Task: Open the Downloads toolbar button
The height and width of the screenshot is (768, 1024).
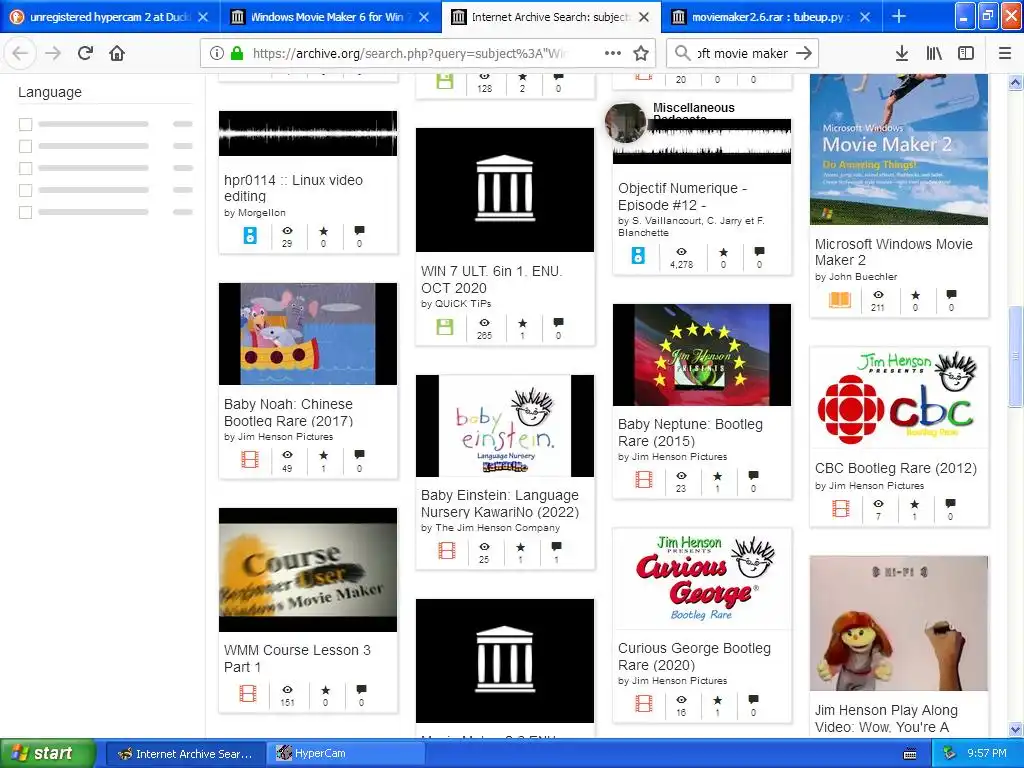Action: click(x=902, y=54)
